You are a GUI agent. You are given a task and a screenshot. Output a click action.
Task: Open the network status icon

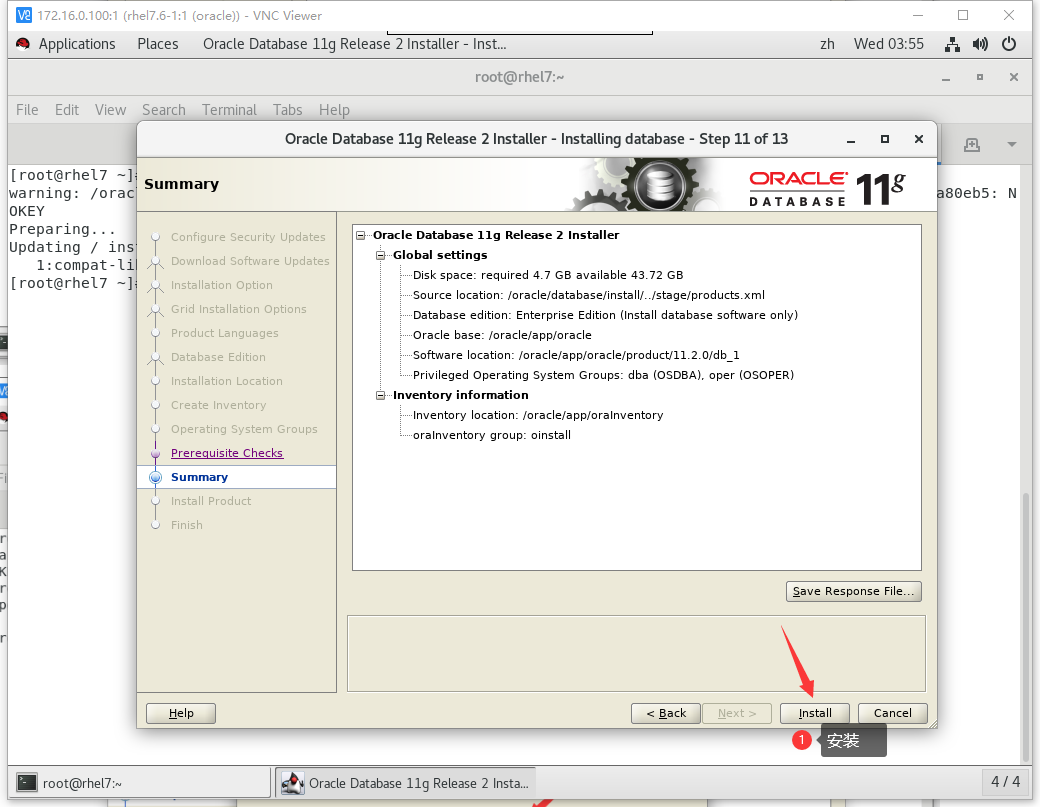click(952, 44)
